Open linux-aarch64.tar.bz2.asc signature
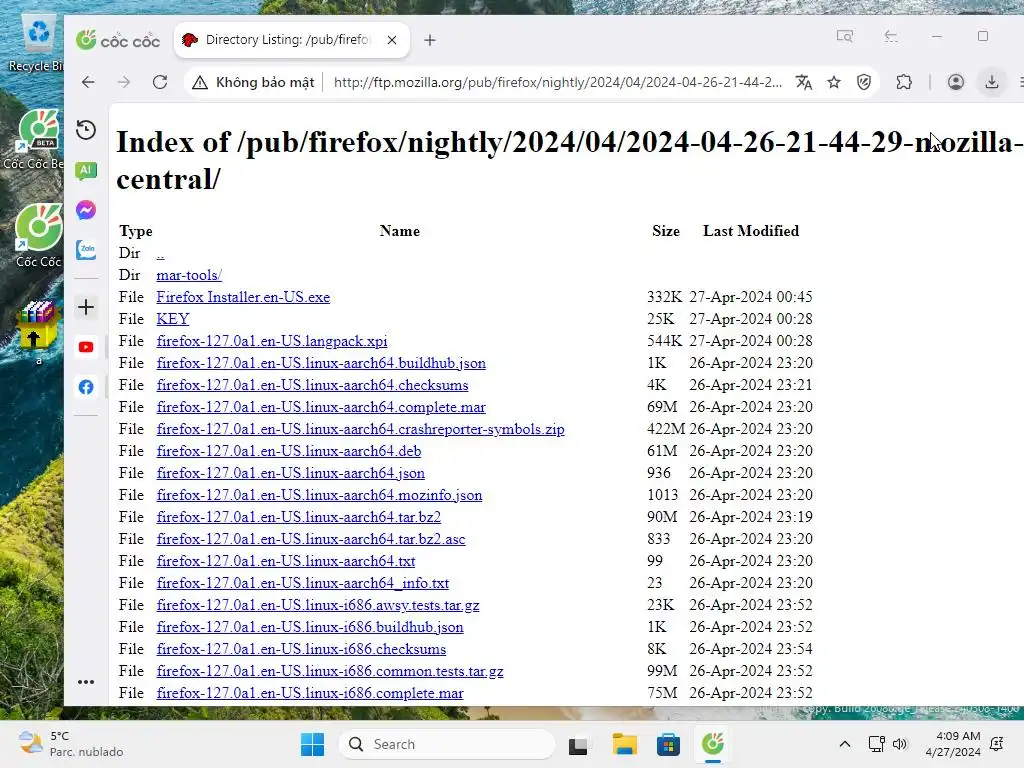Image resolution: width=1024 pixels, height=768 pixels. pyautogui.click(x=311, y=539)
